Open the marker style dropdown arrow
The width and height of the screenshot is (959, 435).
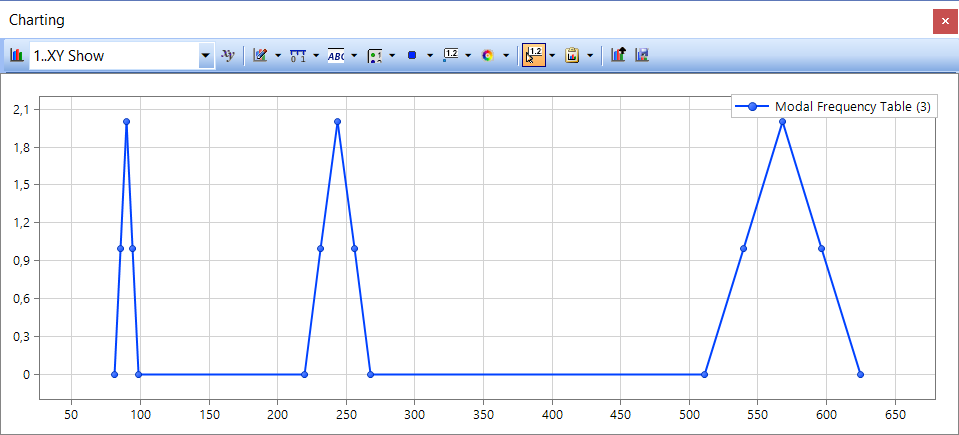pos(430,55)
